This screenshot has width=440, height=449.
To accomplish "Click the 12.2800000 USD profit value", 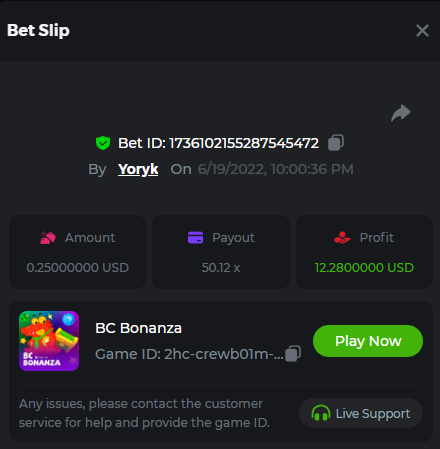I will tap(364, 268).
